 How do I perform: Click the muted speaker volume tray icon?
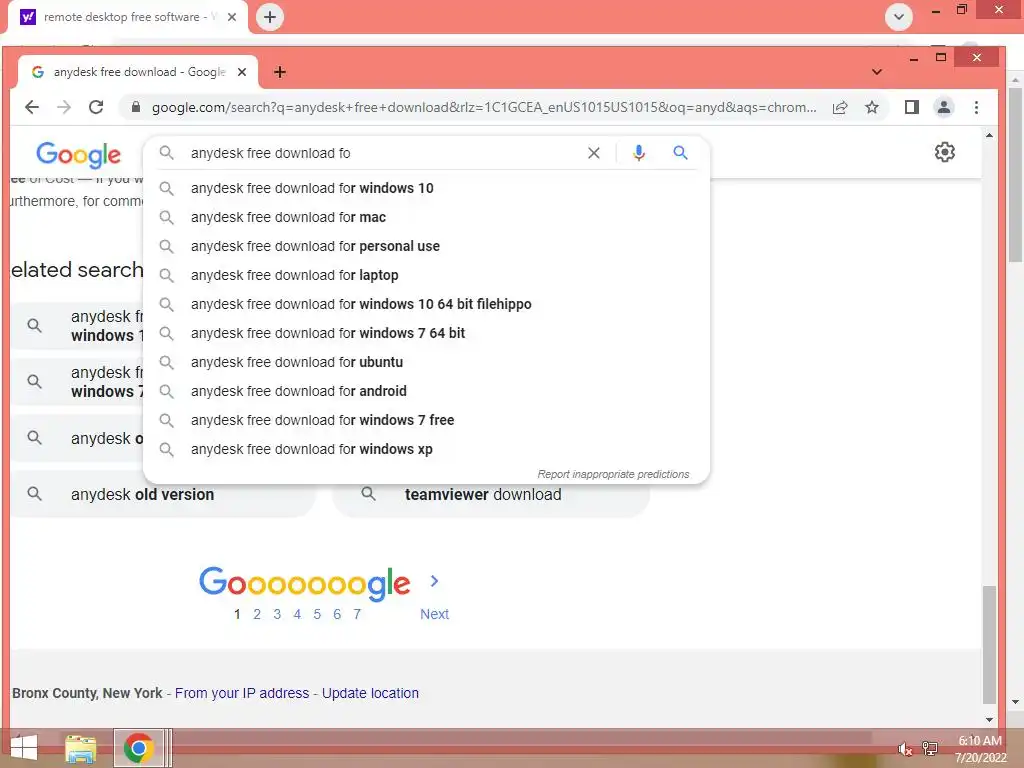904,749
